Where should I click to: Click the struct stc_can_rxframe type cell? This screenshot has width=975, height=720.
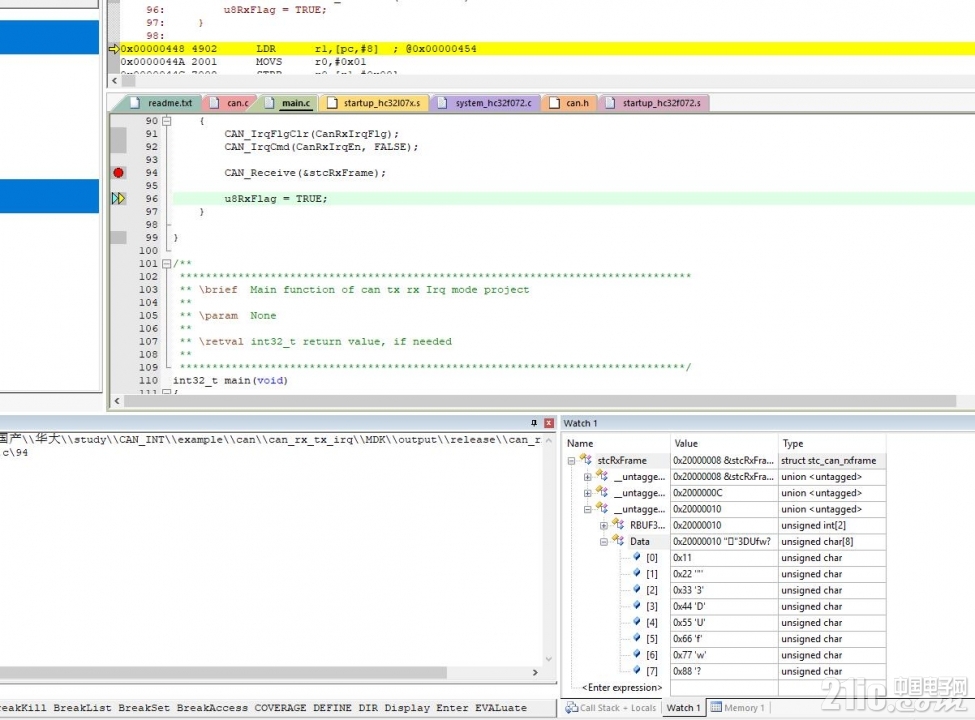point(832,460)
